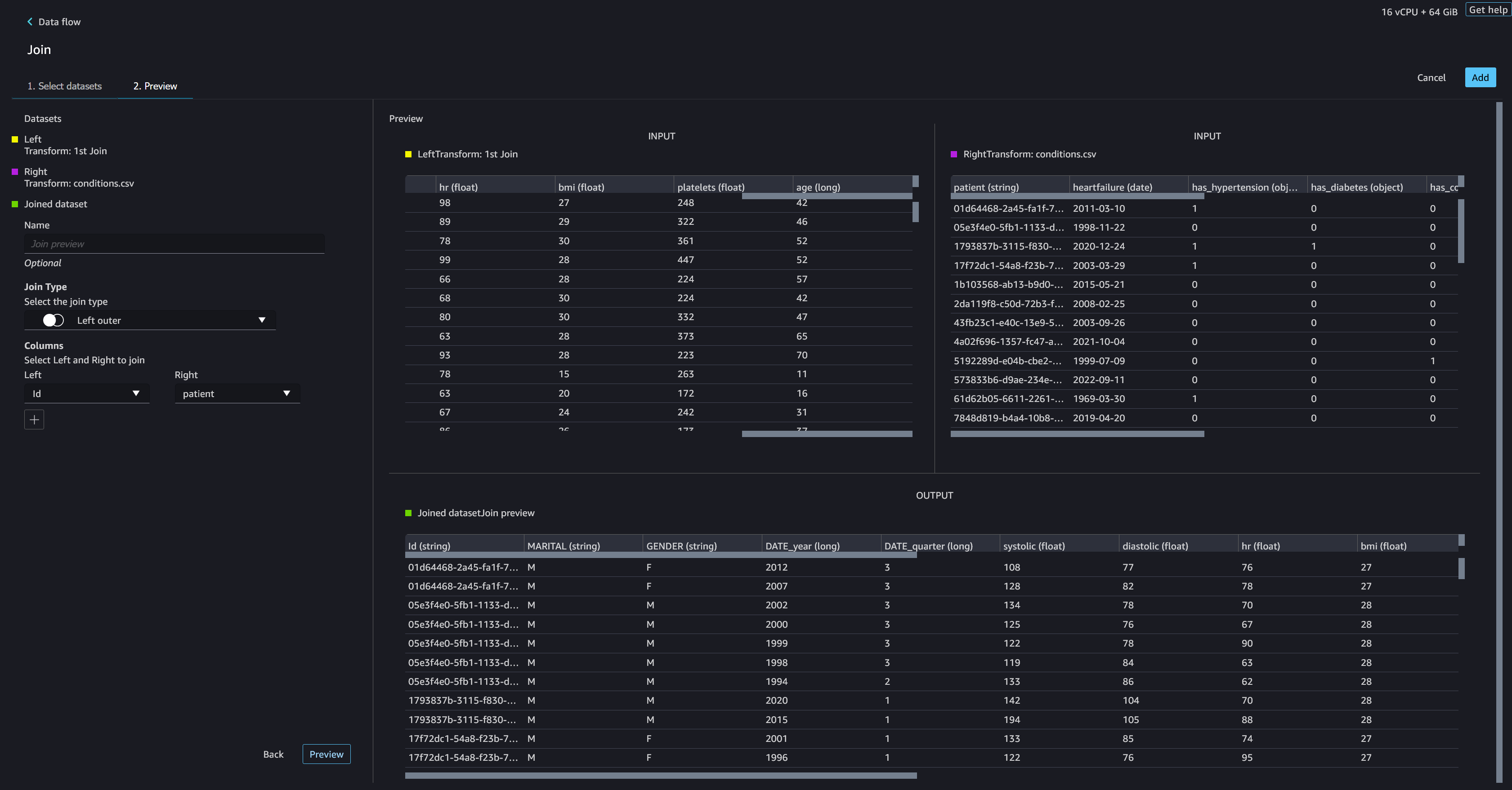
Task: Click the back chevron next to Data flow
Action: 29,22
